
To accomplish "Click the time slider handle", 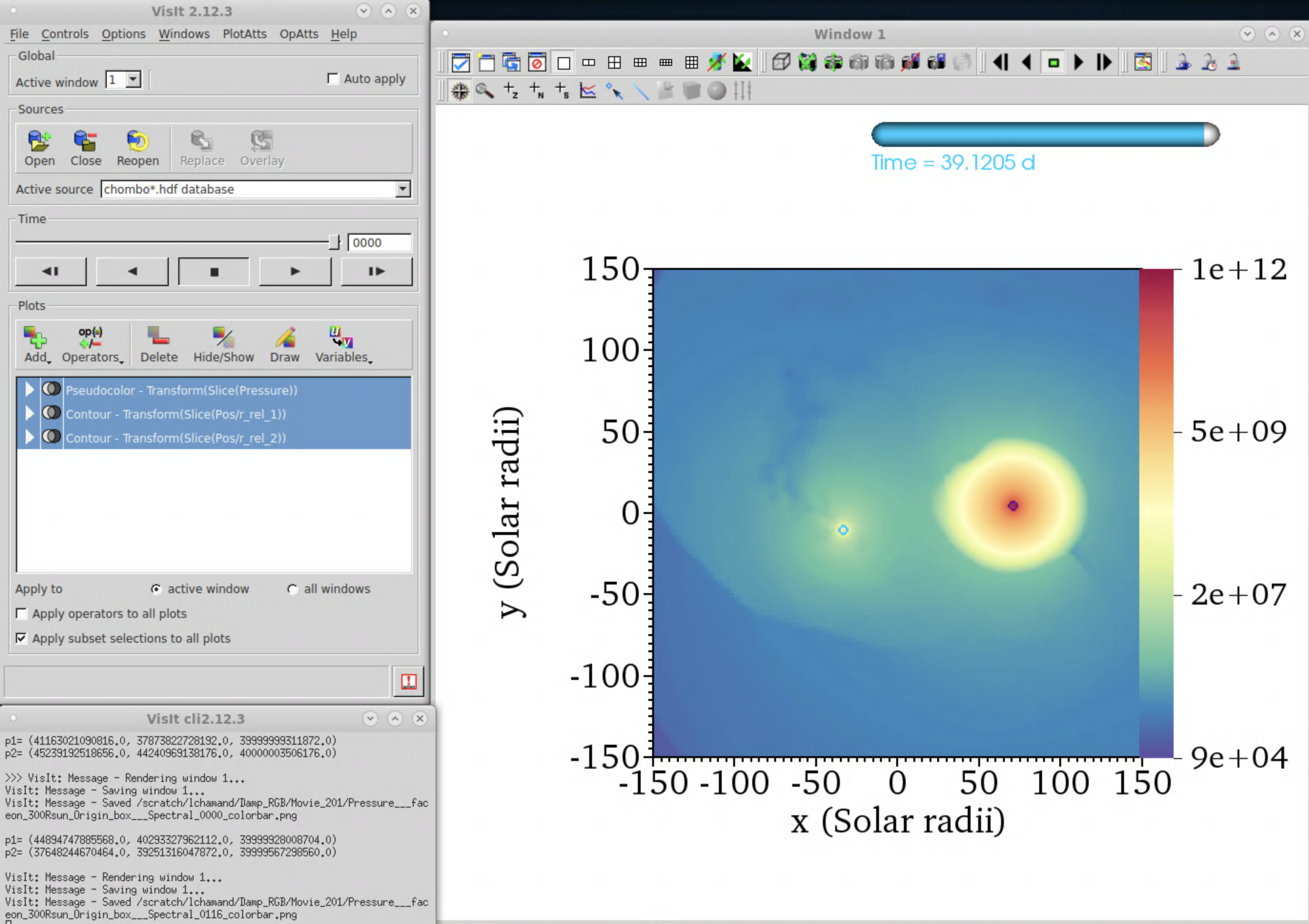I will click(334, 242).
